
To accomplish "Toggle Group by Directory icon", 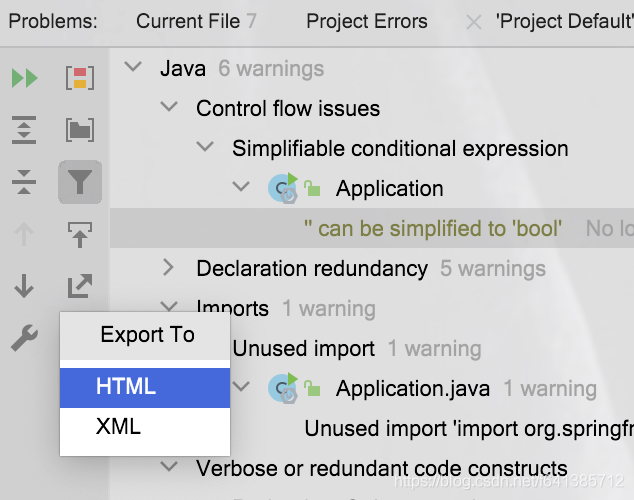I will tap(80, 130).
